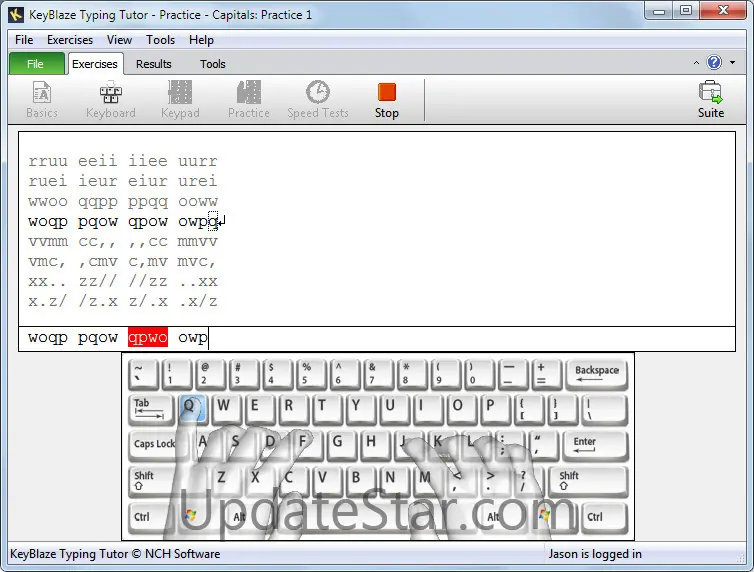Click the right Shift key

(x=591, y=480)
